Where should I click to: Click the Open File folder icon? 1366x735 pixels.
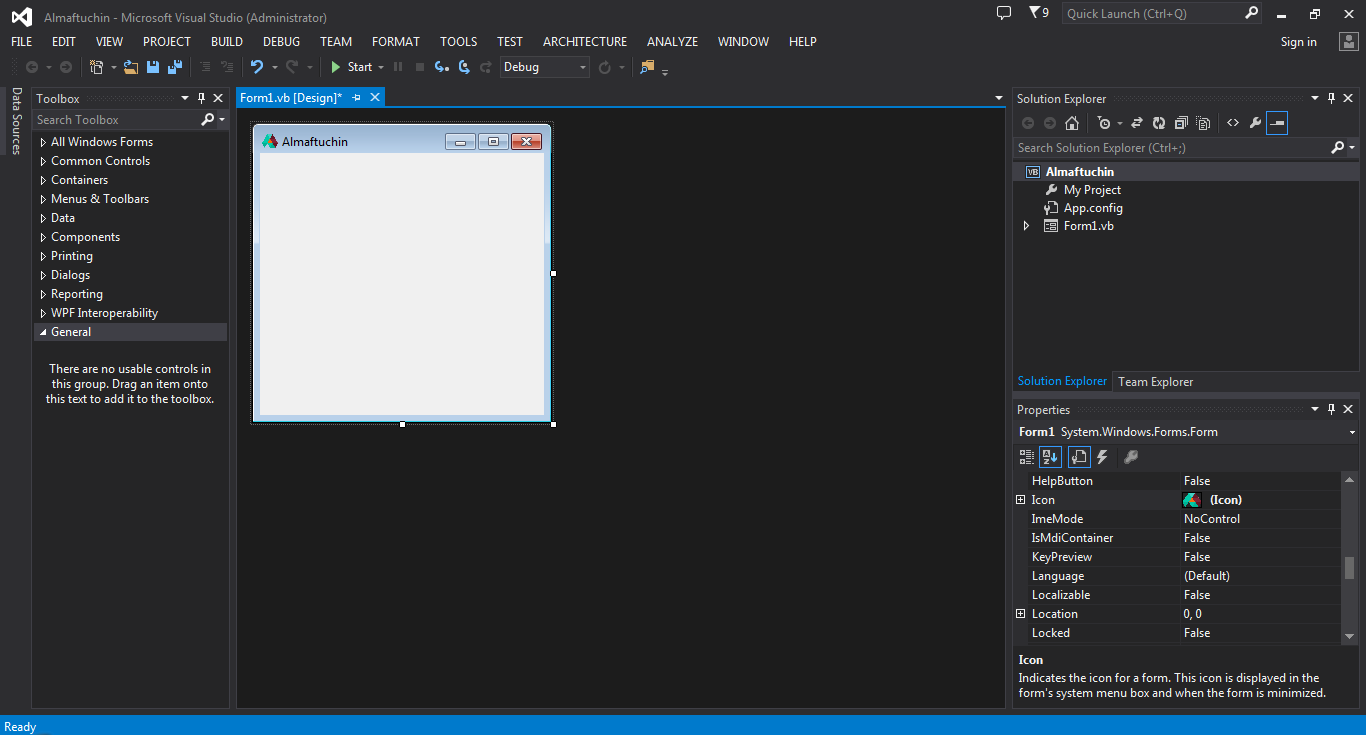tap(131, 67)
